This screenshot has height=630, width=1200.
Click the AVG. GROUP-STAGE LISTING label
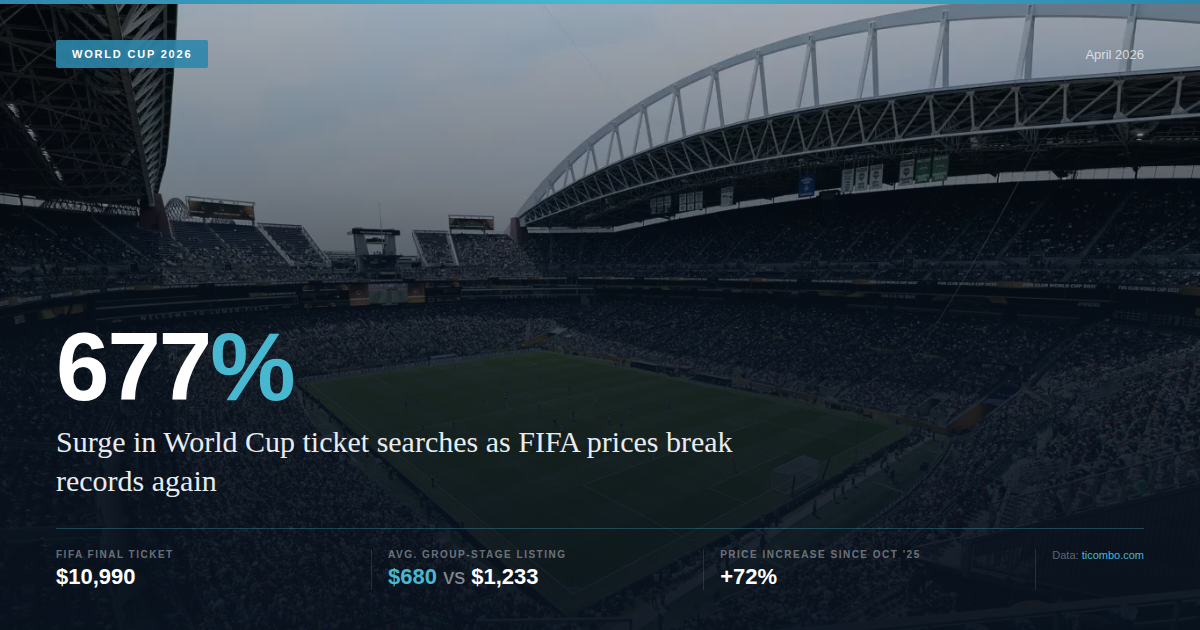pos(476,554)
